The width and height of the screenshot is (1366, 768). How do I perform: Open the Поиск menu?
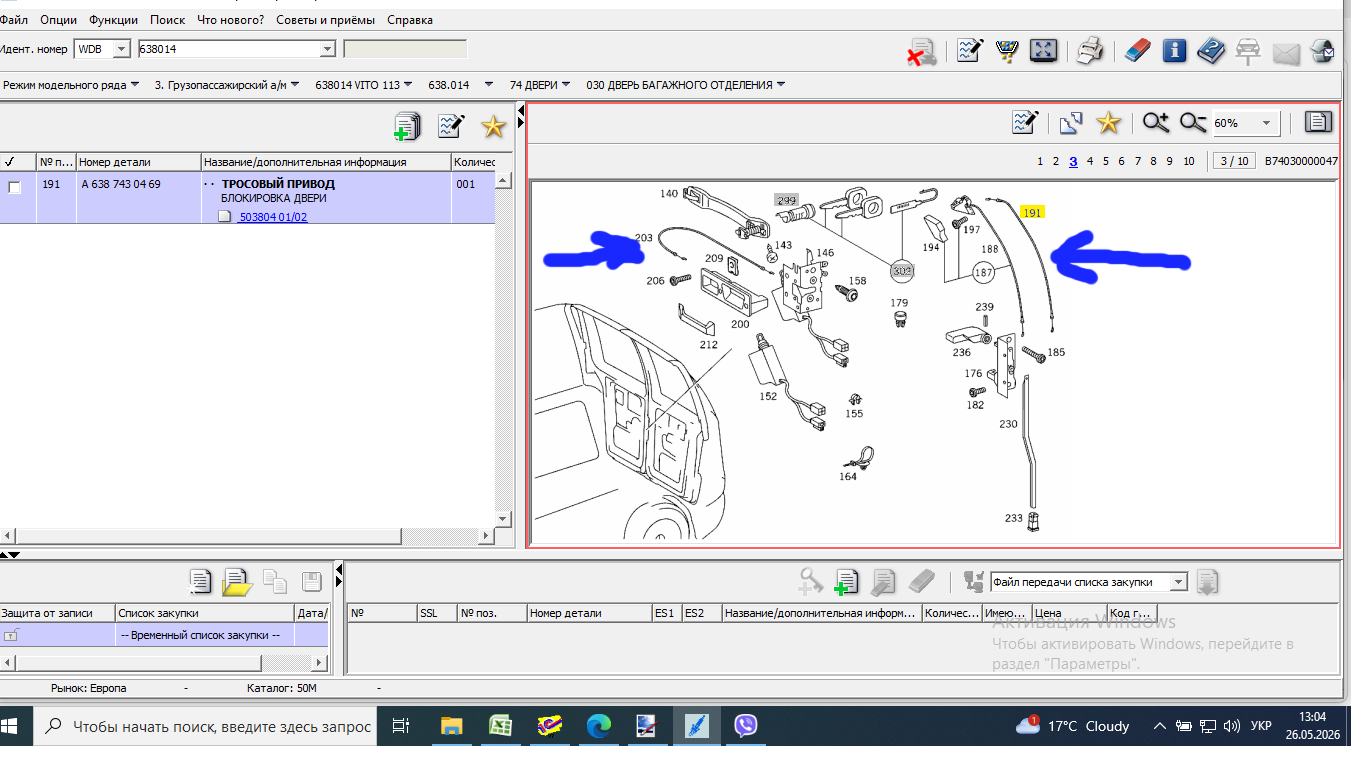tap(167, 20)
